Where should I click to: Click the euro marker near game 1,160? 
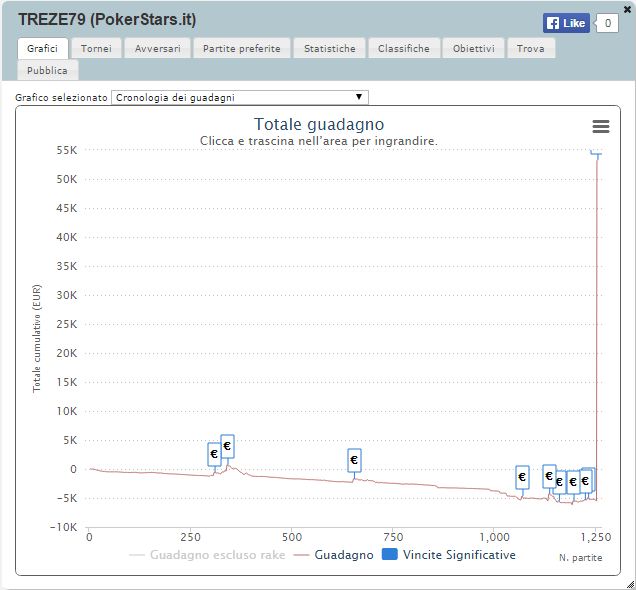tap(560, 482)
